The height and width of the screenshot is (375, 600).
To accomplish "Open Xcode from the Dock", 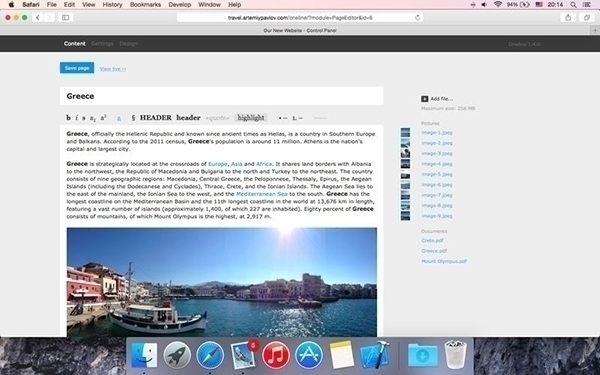I will coord(375,355).
